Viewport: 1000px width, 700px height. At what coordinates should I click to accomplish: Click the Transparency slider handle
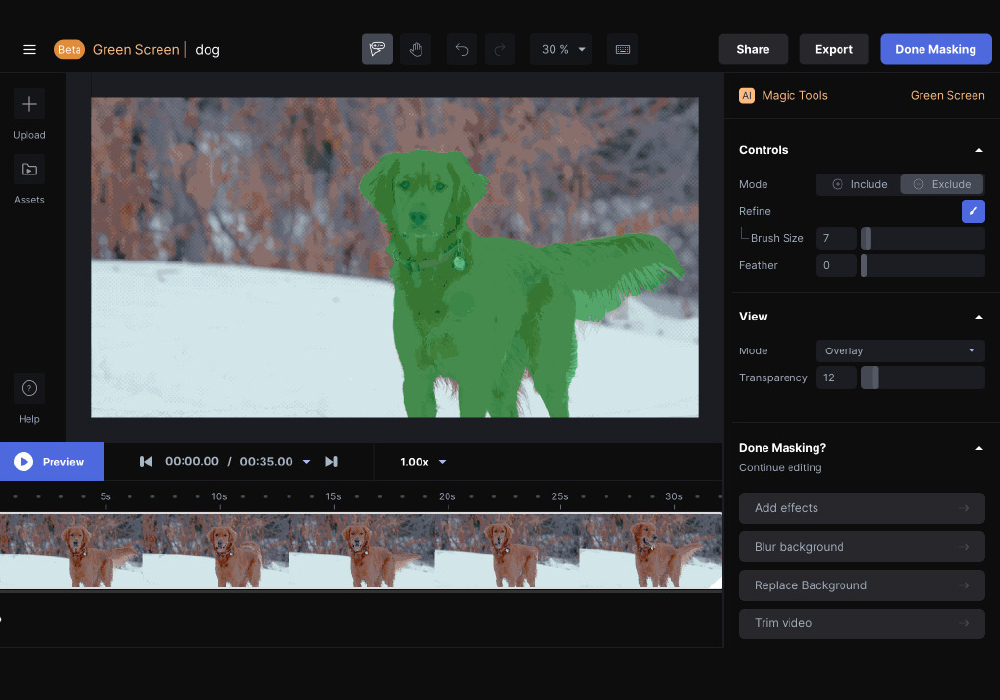tap(870, 378)
